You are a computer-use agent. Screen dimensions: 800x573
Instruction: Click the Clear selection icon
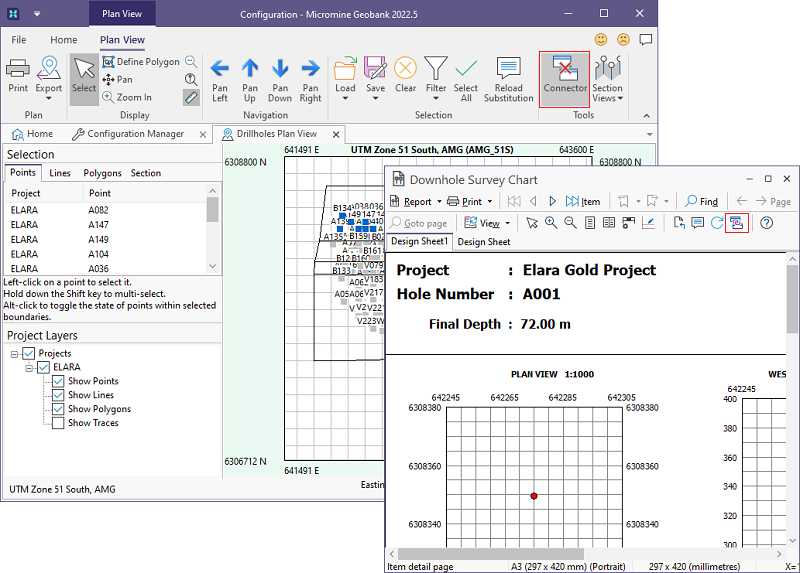coord(405,76)
